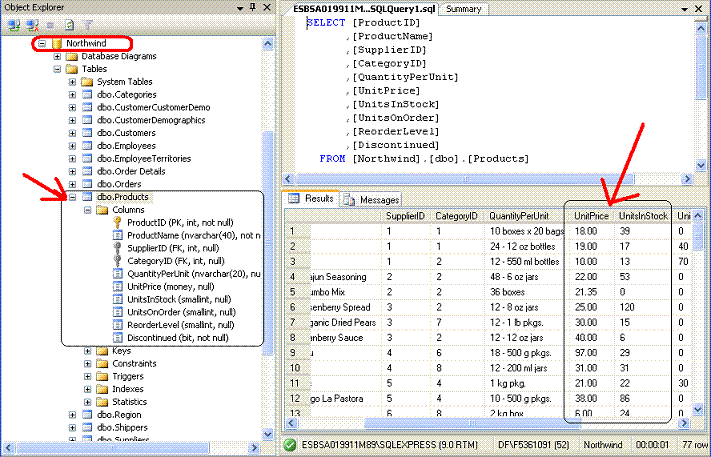Expand the Constraints folder node
Screen dimensions: 711x457
[88, 364]
